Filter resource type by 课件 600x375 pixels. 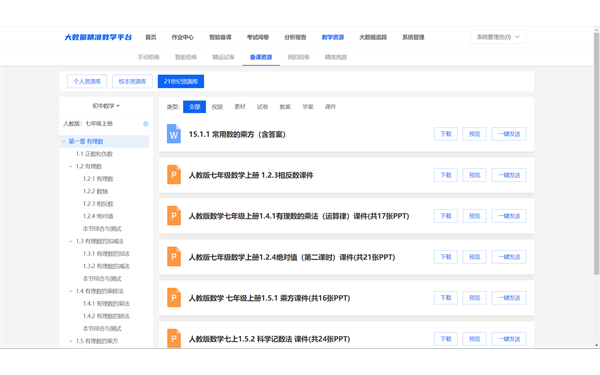point(330,107)
